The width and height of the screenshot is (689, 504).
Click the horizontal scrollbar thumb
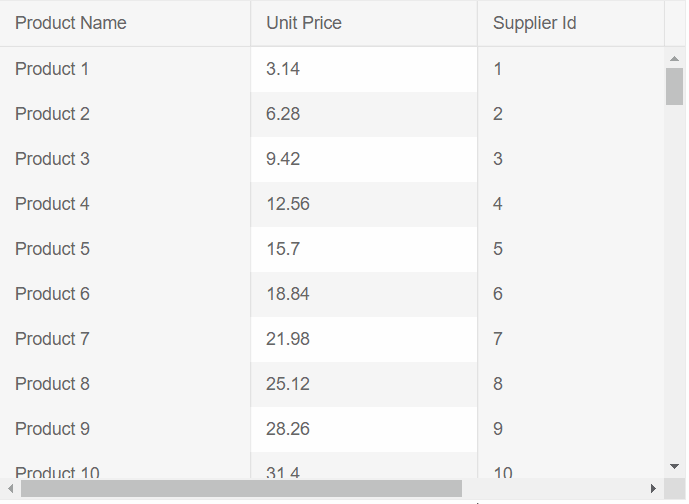pos(241,488)
